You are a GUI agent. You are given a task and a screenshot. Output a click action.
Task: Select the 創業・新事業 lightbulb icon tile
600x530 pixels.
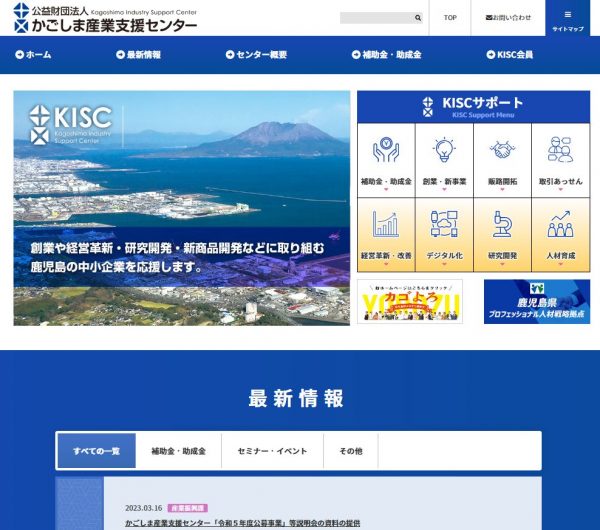pyautogui.click(x=444, y=160)
